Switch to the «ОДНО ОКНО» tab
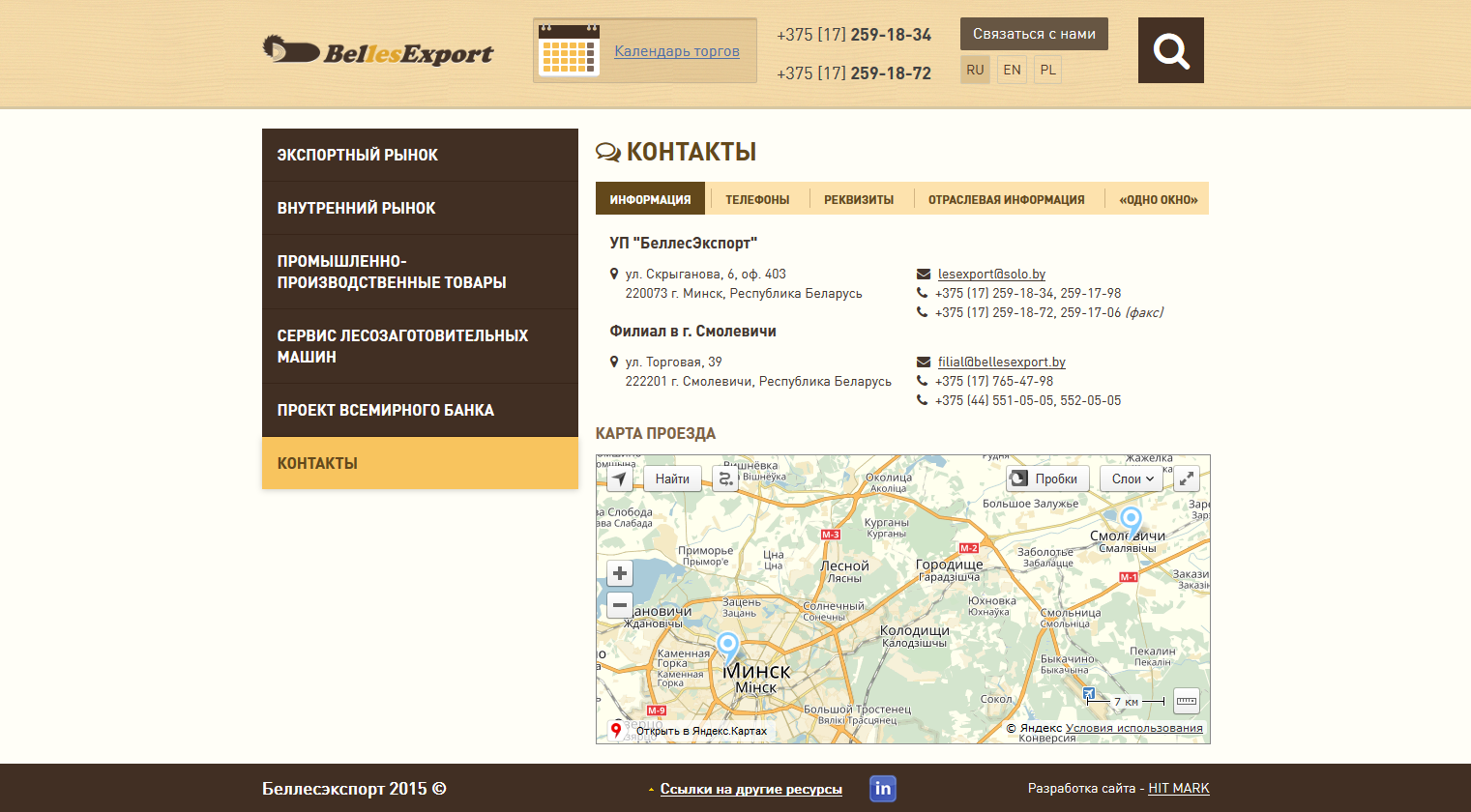This screenshot has width=1471, height=812. click(1159, 199)
